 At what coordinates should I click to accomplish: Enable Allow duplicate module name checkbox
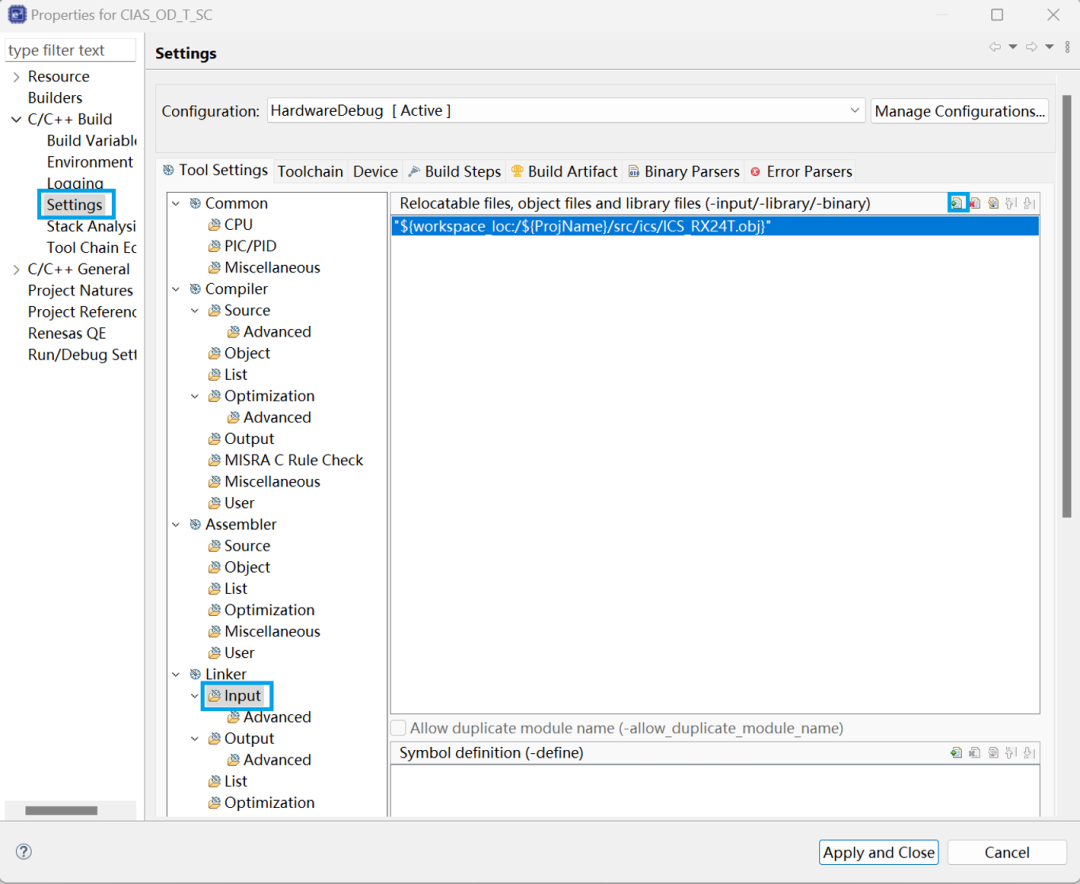[399, 728]
